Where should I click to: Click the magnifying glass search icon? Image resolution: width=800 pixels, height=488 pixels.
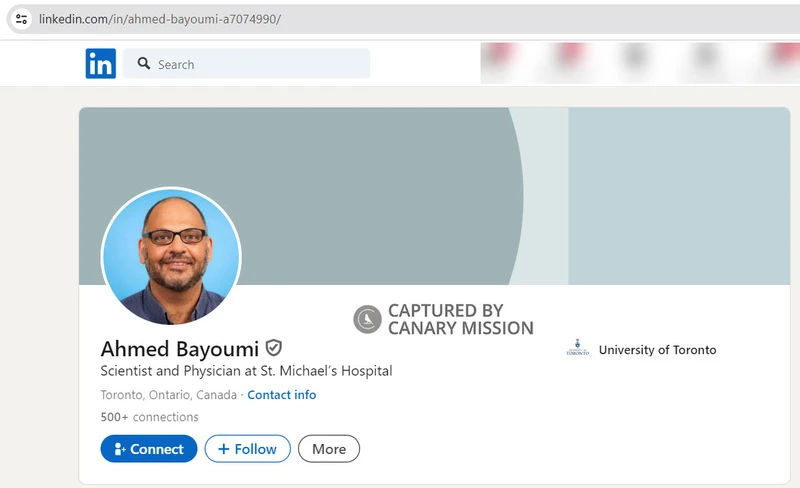click(144, 63)
